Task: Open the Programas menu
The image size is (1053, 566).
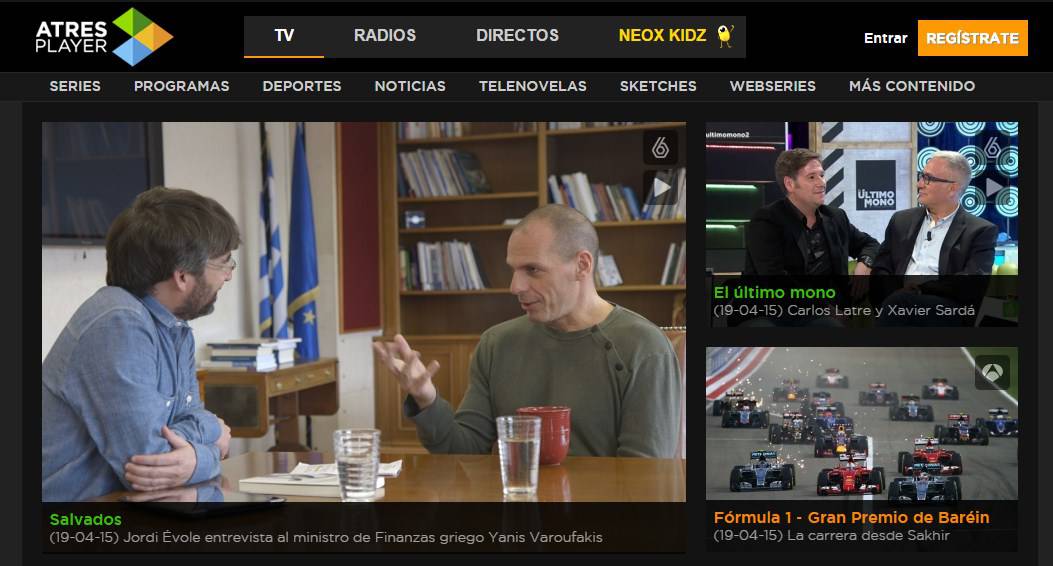Action: point(181,86)
